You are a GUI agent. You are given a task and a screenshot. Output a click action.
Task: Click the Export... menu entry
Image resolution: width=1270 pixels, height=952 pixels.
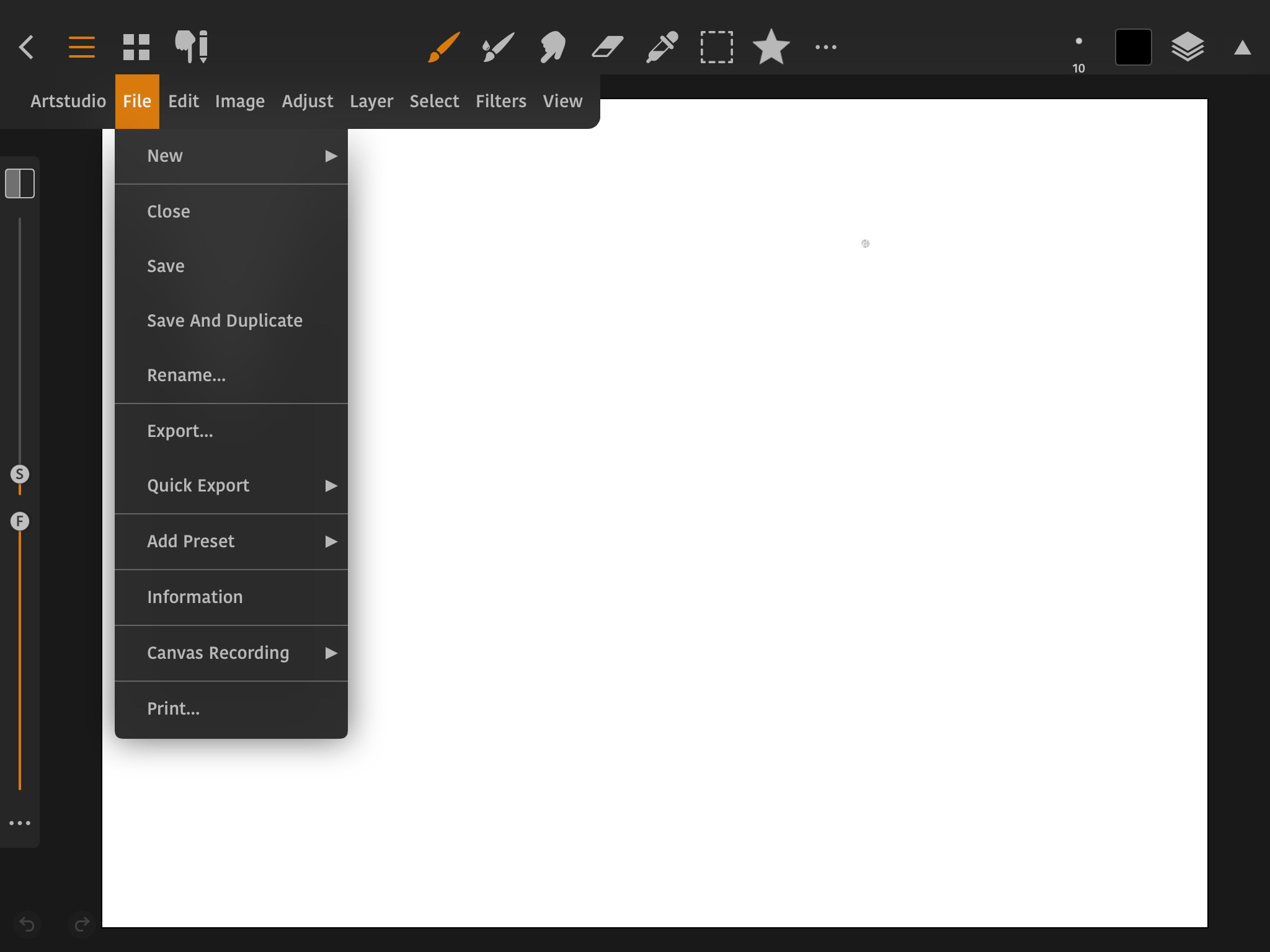(x=180, y=431)
